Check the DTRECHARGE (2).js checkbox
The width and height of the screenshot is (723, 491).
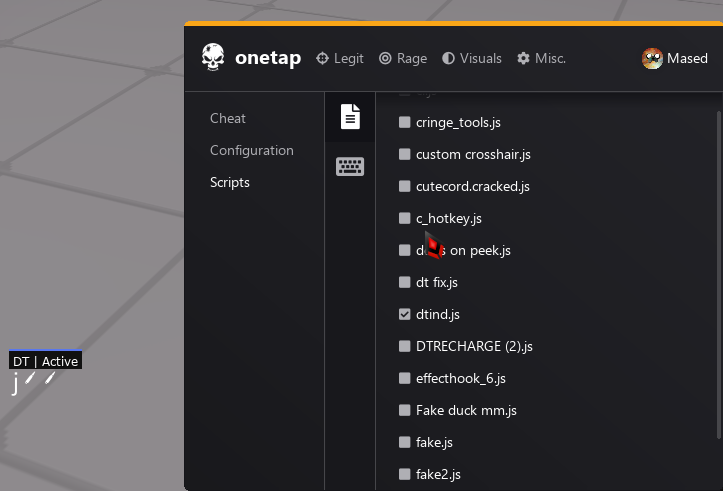point(405,346)
